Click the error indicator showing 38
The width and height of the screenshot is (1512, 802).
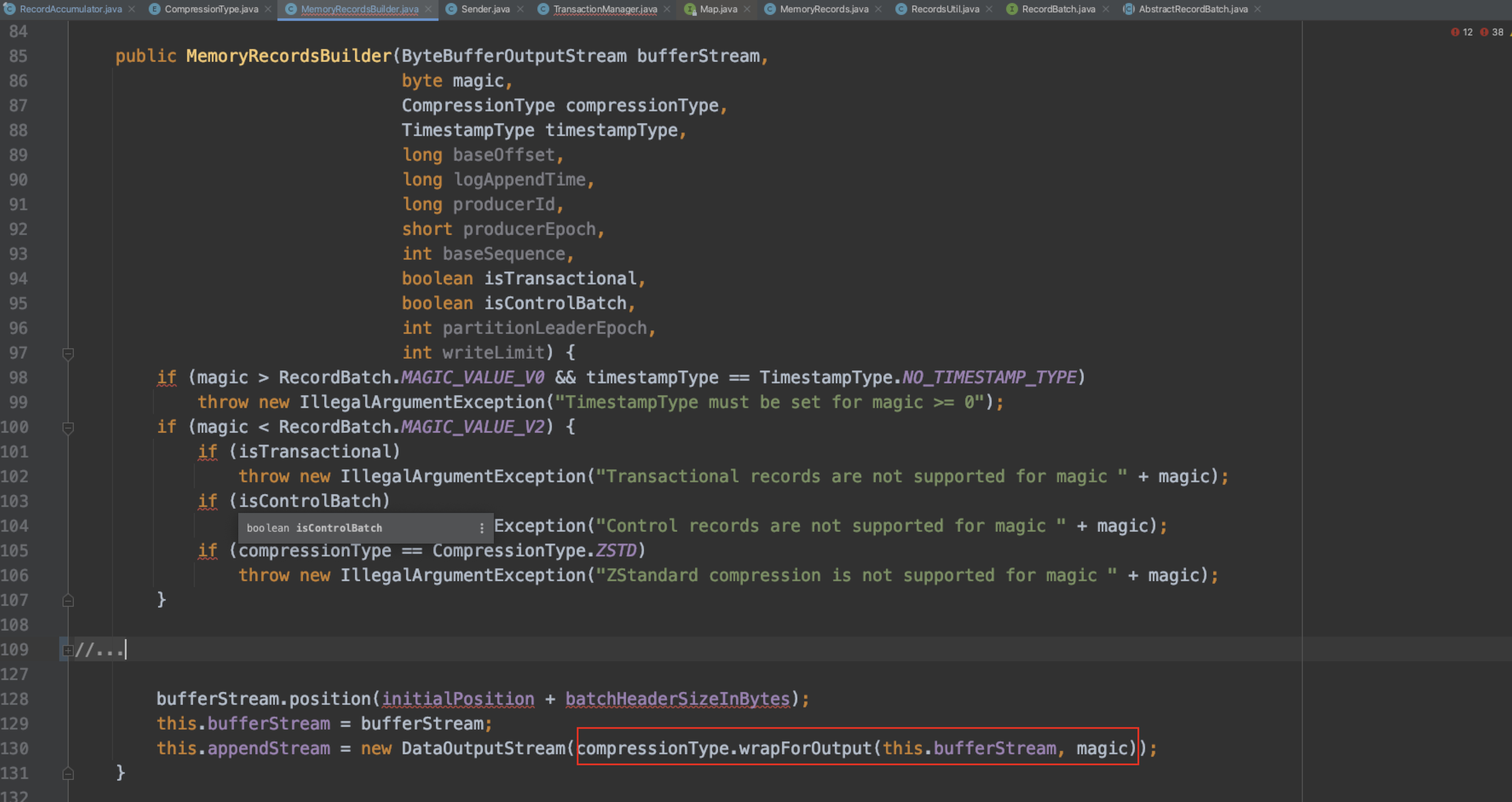click(1490, 32)
